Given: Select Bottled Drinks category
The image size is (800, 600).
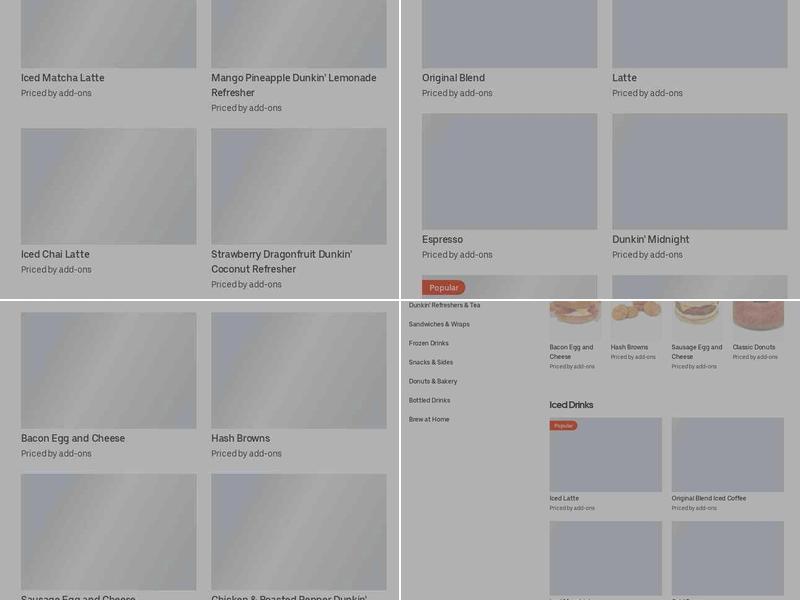Looking at the screenshot, I should (x=430, y=400).
